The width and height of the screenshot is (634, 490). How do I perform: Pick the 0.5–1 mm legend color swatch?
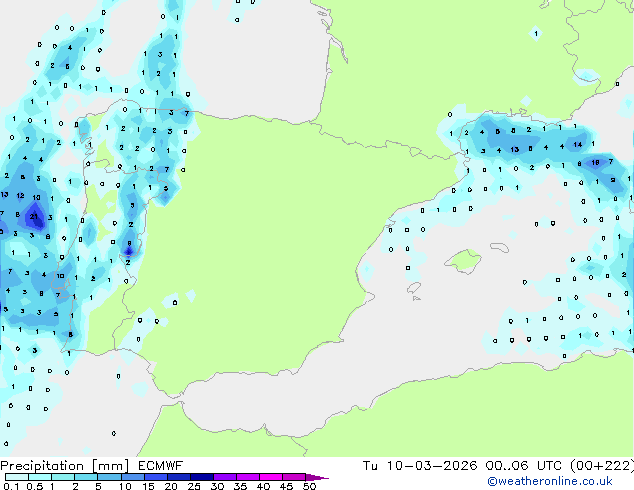(40, 477)
